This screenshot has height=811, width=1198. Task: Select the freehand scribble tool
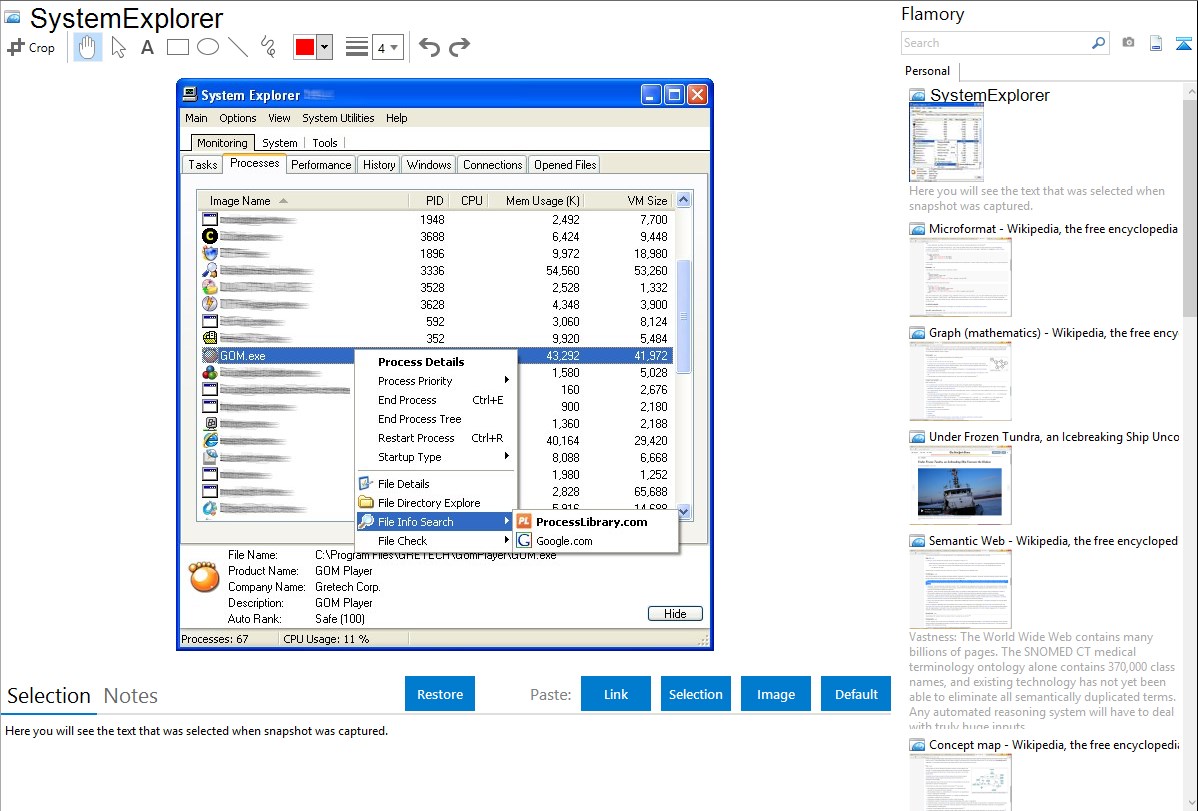point(268,47)
